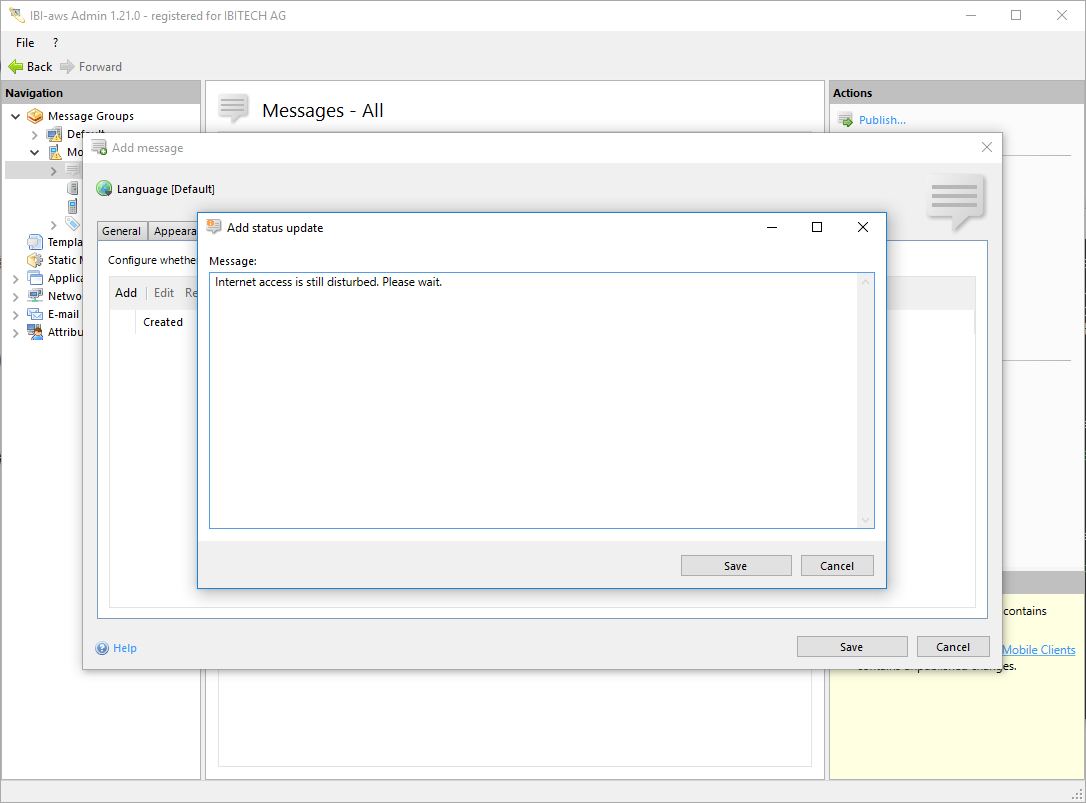Open the File menu
Screen dimensions: 1086x803
pyautogui.click(x=25, y=43)
